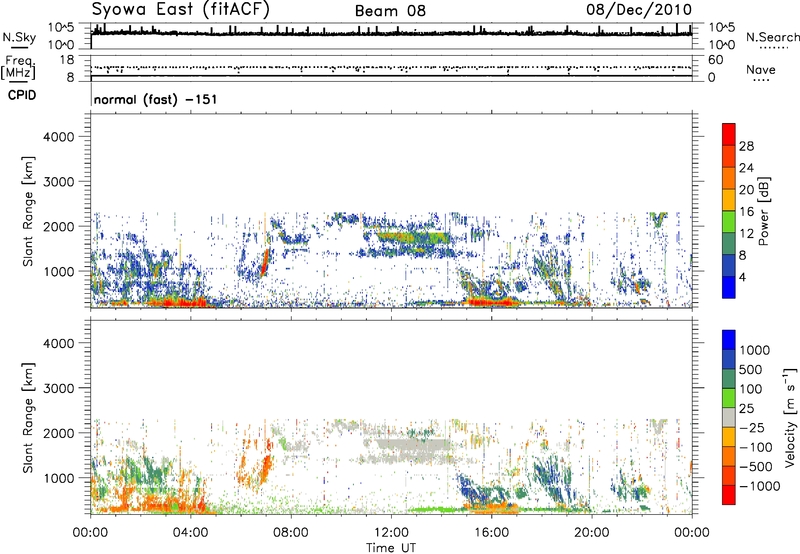This screenshot has height=554, width=800.
Task: Click the "16:00" time tick label
Action: pos(491,533)
